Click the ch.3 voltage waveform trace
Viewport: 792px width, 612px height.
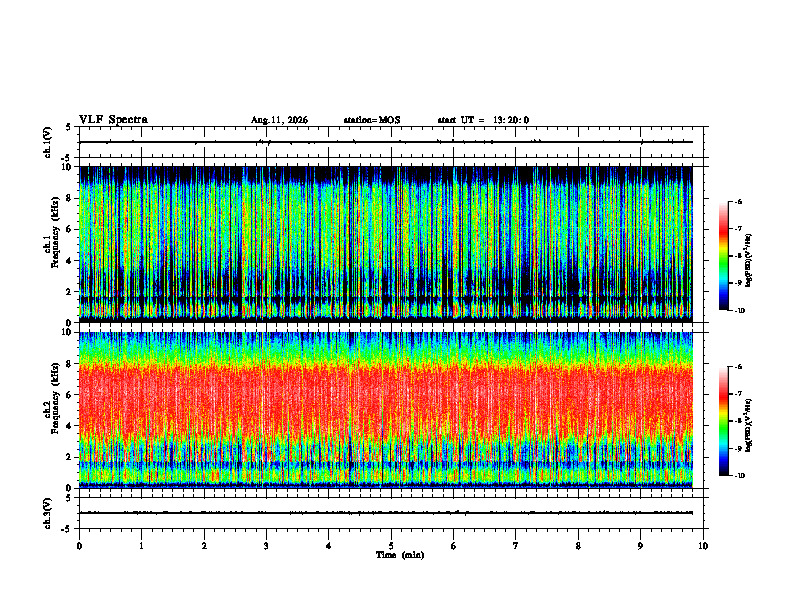click(x=386, y=513)
